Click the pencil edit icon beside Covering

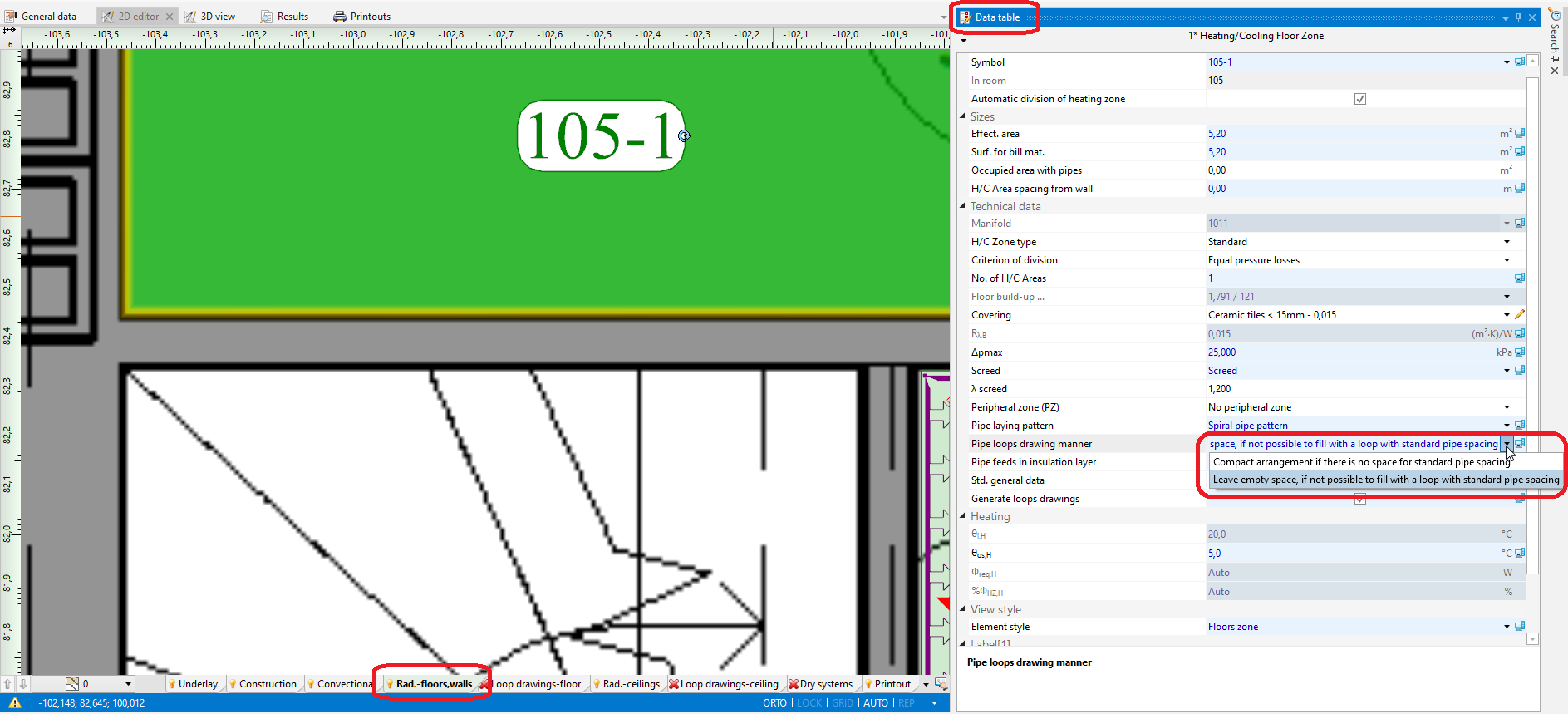[1520, 315]
